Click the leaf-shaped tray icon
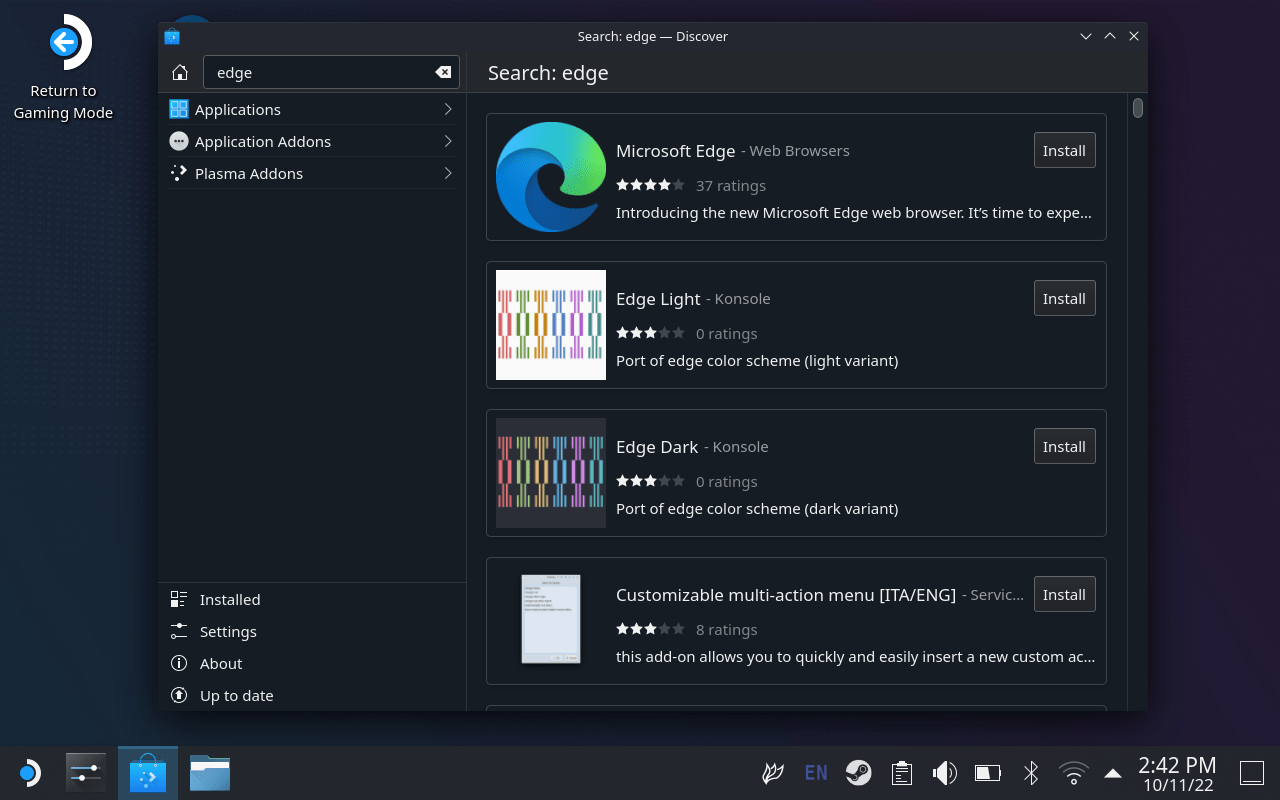Screen dimensions: 1280x800 click(773, 773)
